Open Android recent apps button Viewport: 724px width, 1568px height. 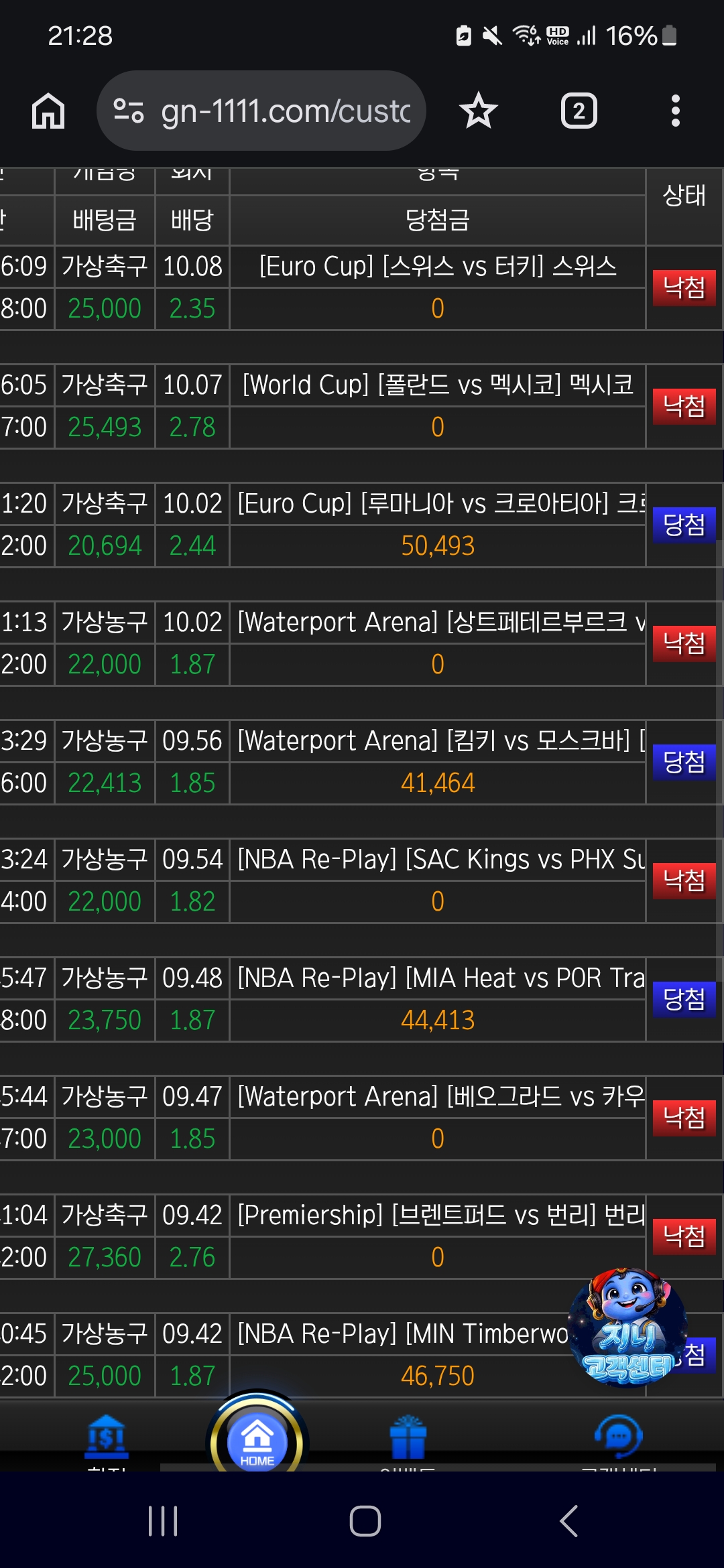pyautogui.click(x=163, y=1521)
